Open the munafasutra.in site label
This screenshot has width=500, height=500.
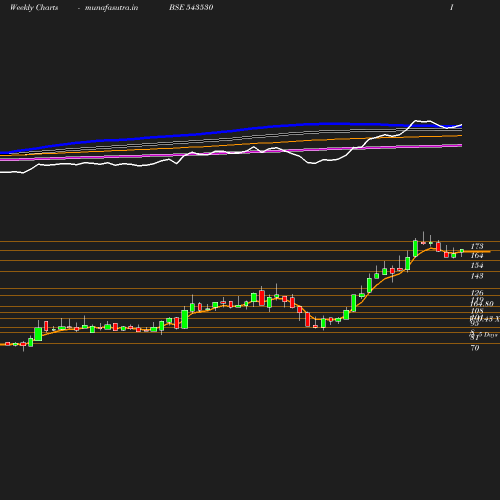111,8
